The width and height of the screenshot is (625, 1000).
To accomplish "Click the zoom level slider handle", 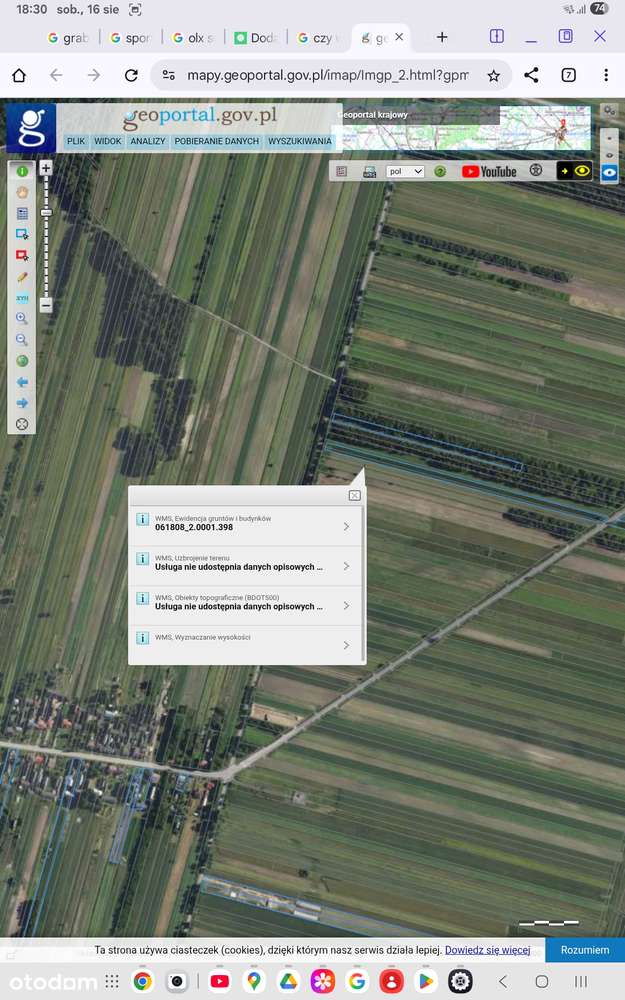I will [x=46, y=212].
